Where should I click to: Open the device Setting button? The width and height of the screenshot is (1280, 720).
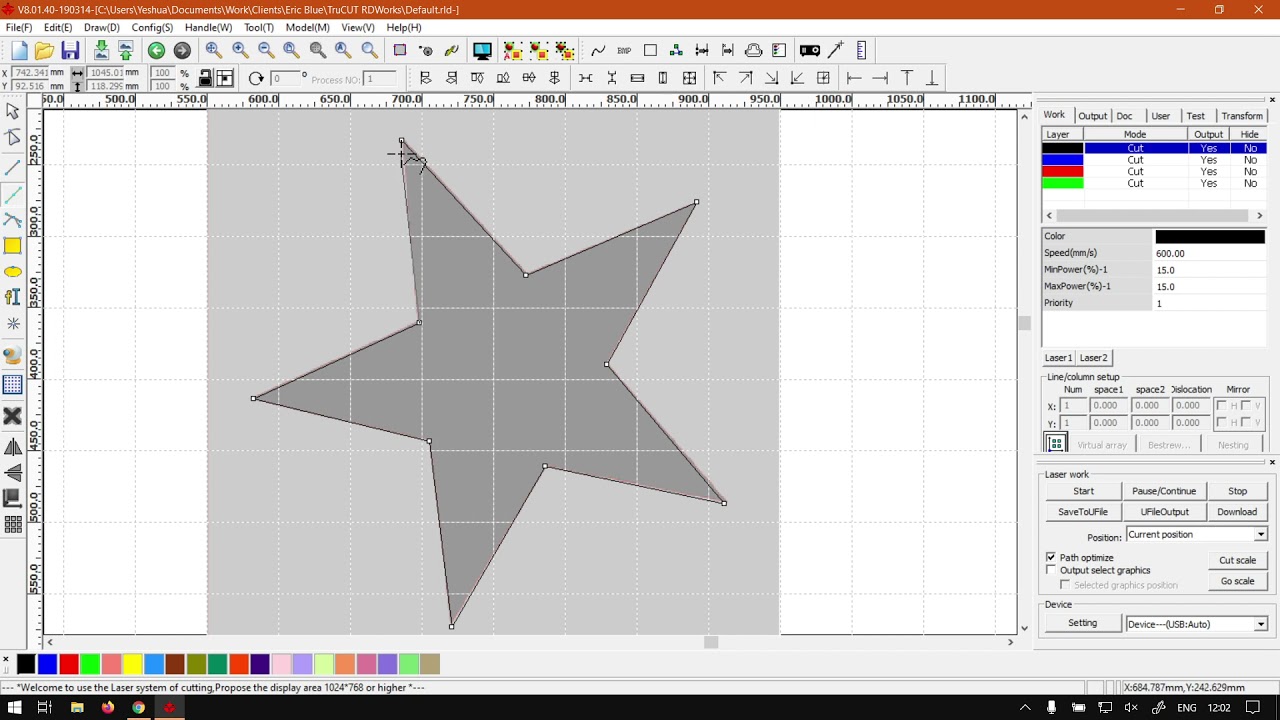(1082, 623)
